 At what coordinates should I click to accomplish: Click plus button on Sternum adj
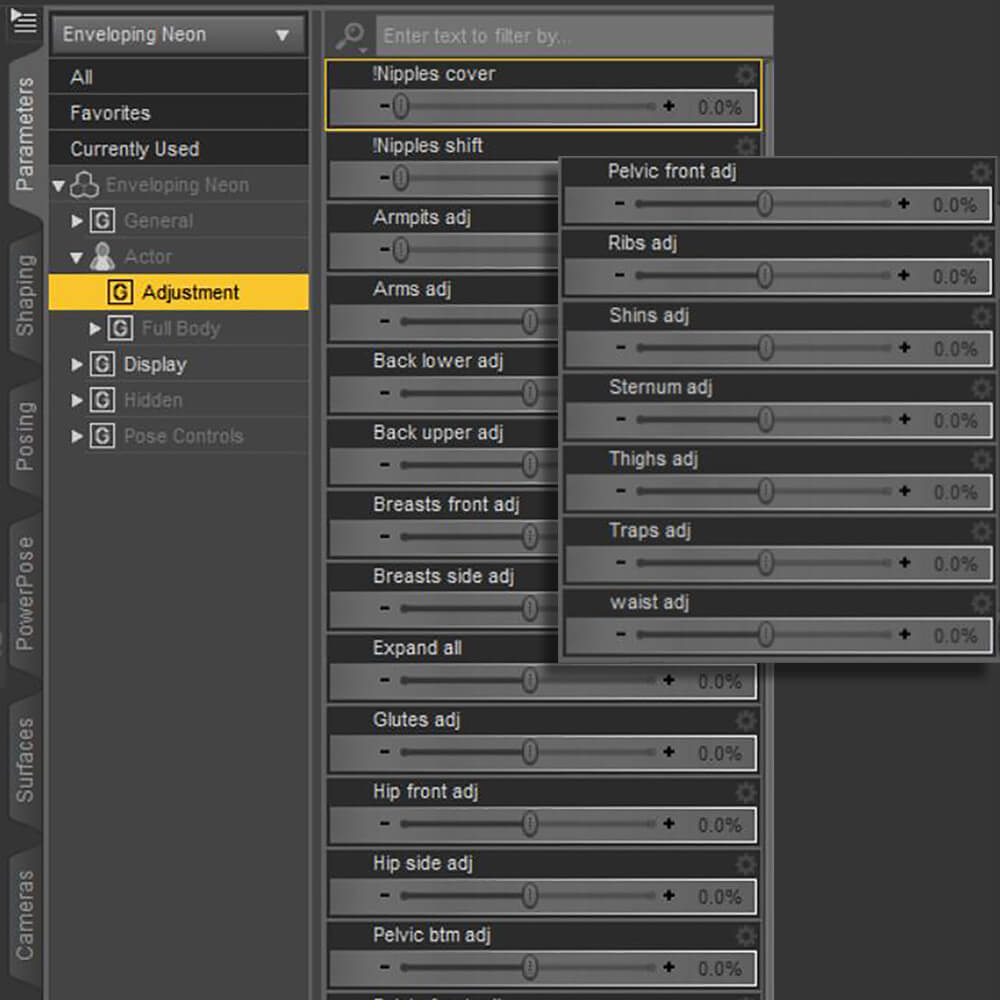pos(904,420)
